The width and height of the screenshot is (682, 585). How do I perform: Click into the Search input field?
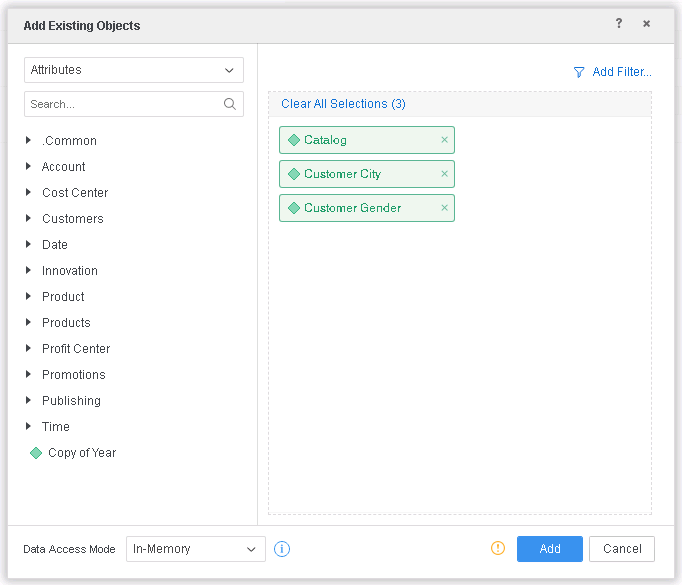tap(120, 104)
